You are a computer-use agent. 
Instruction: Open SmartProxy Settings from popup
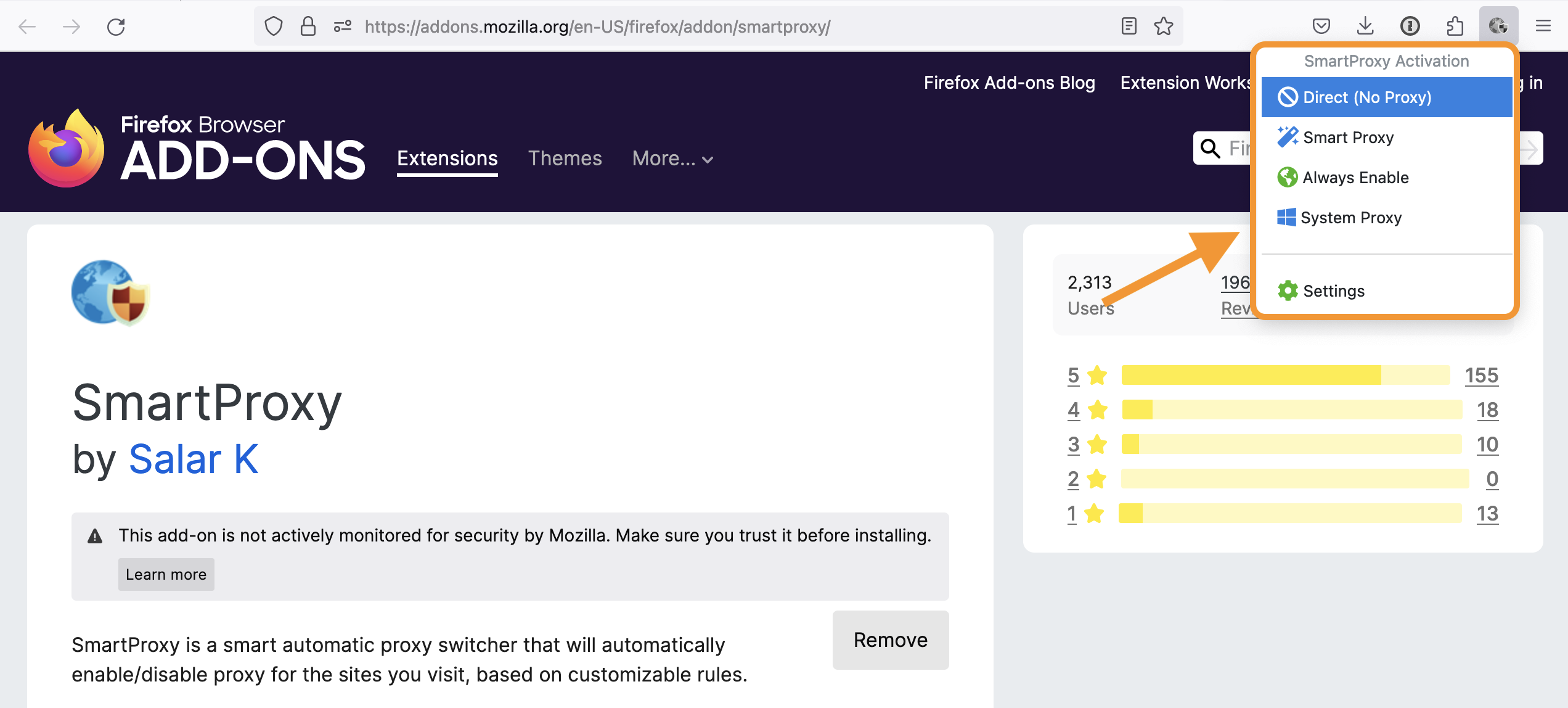pyautogui.click(x=1333, y=291)
